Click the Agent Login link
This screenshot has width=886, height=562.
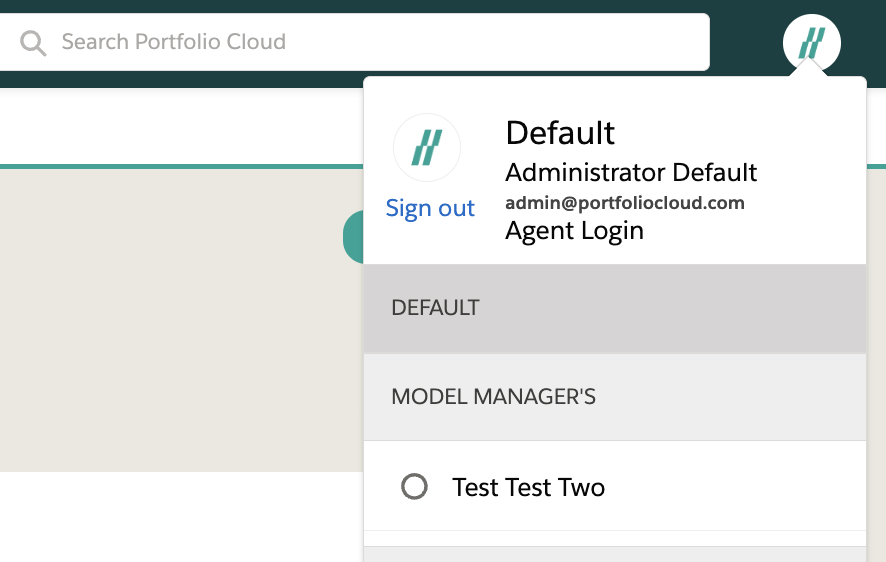574,231
